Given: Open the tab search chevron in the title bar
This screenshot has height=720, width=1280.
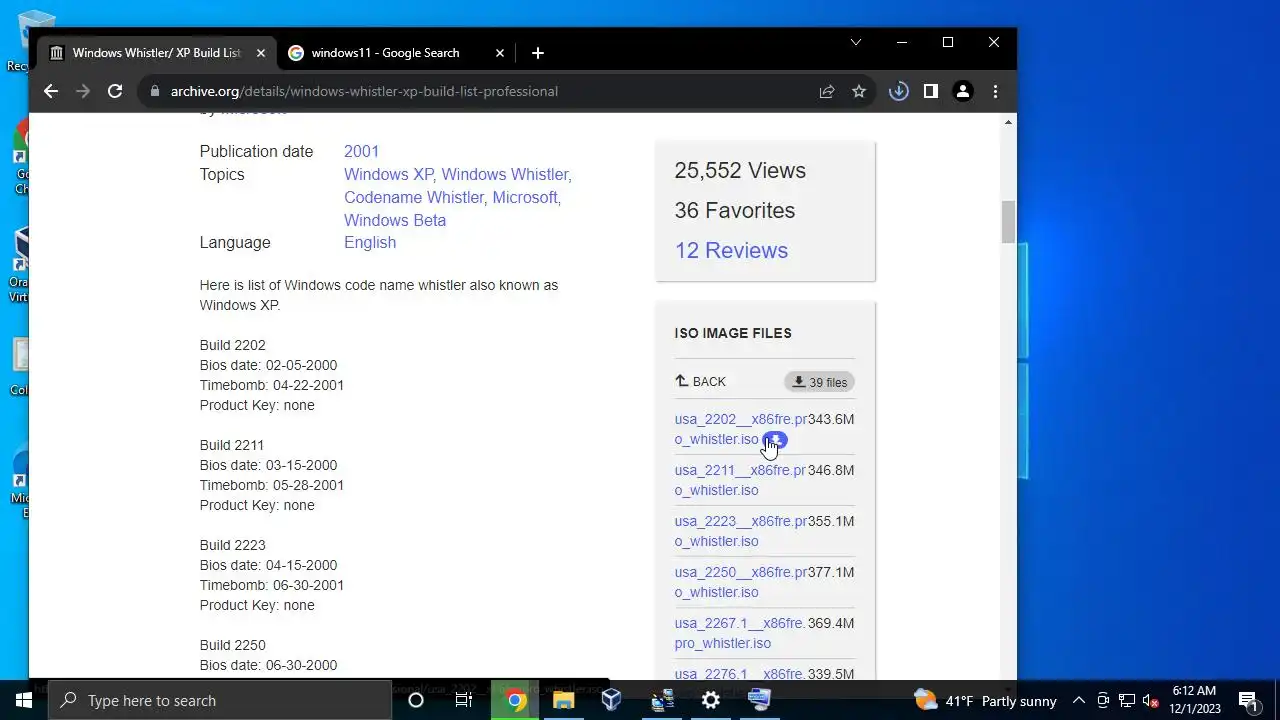Looking at the screenshot, I should [856, 42].
